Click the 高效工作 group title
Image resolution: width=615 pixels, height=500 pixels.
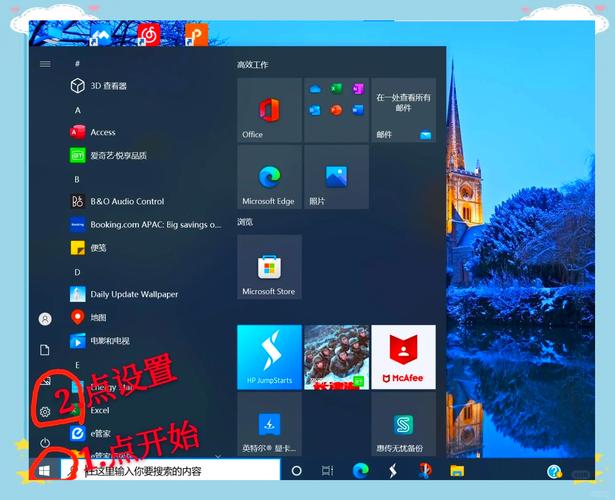click(253, 65)
